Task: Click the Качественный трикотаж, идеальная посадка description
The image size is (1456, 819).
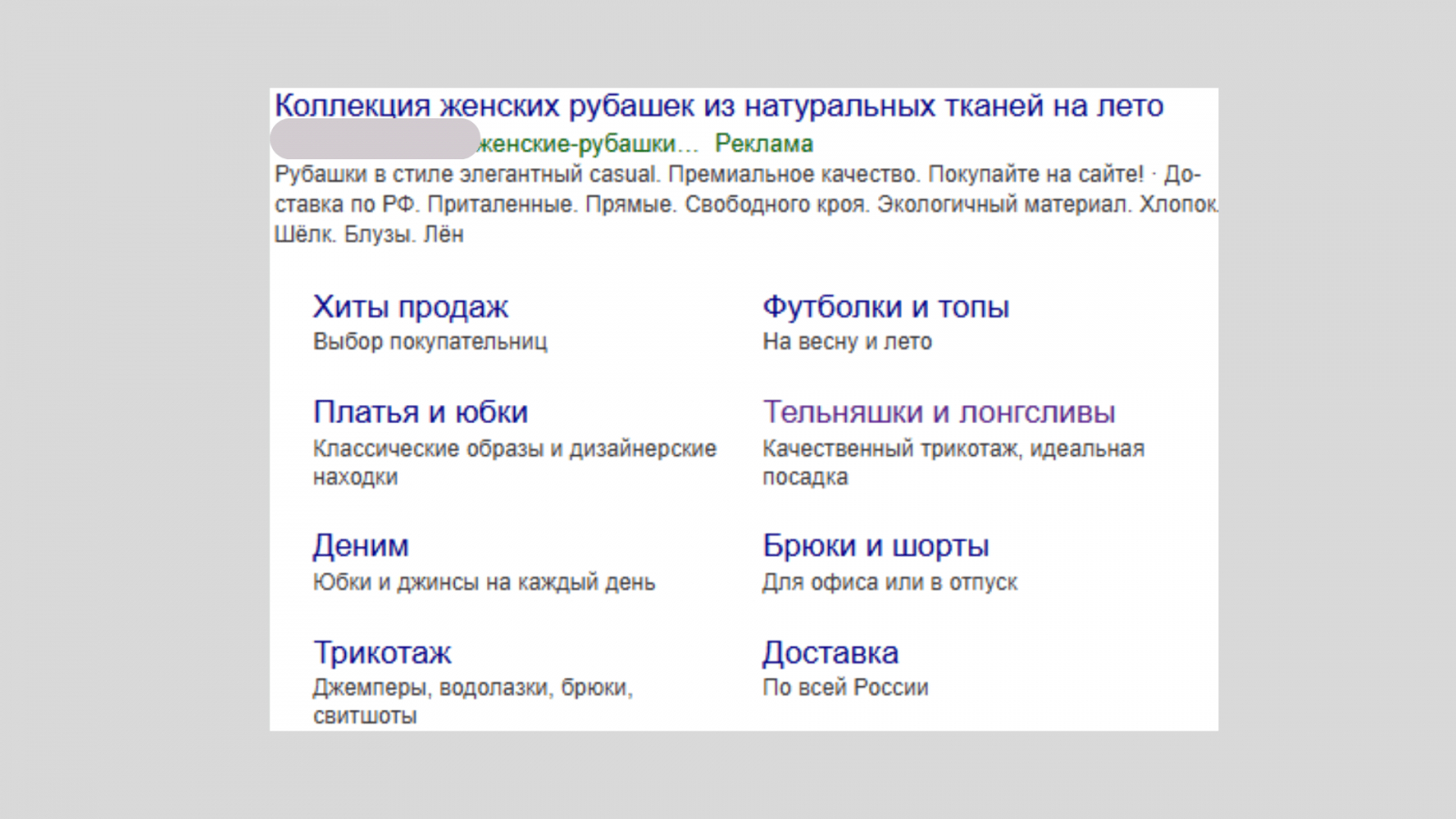Action: click(954, 462)
